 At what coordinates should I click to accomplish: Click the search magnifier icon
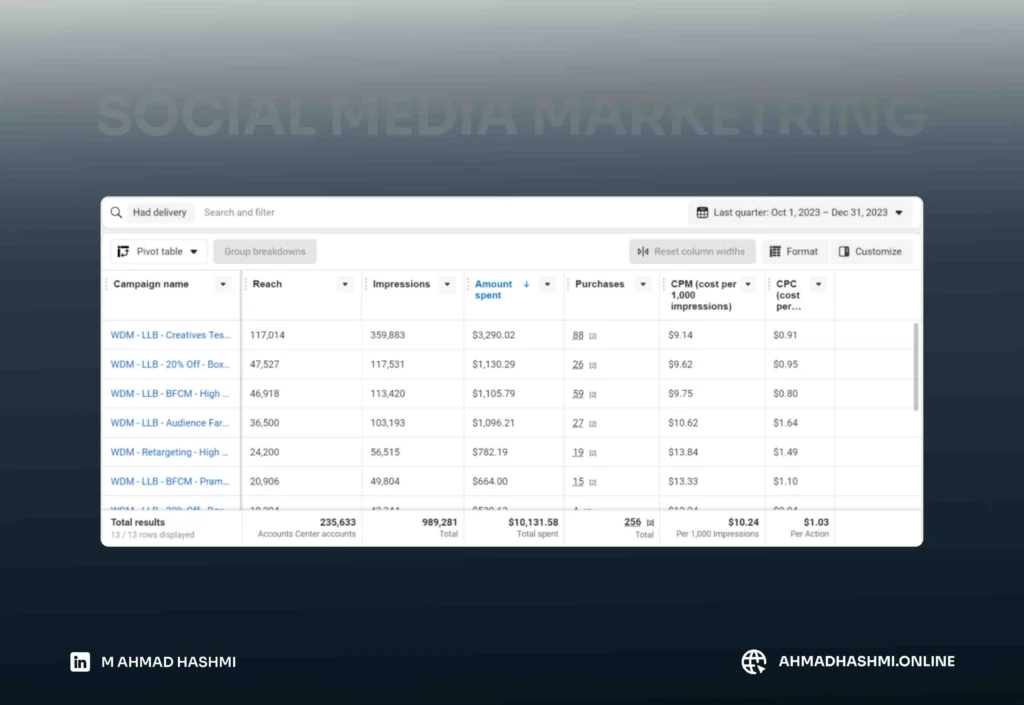click(x=117, y=212)
